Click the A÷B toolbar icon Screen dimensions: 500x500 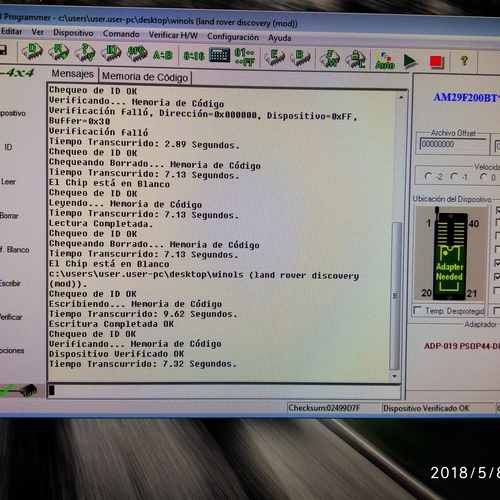click(162, 55)
